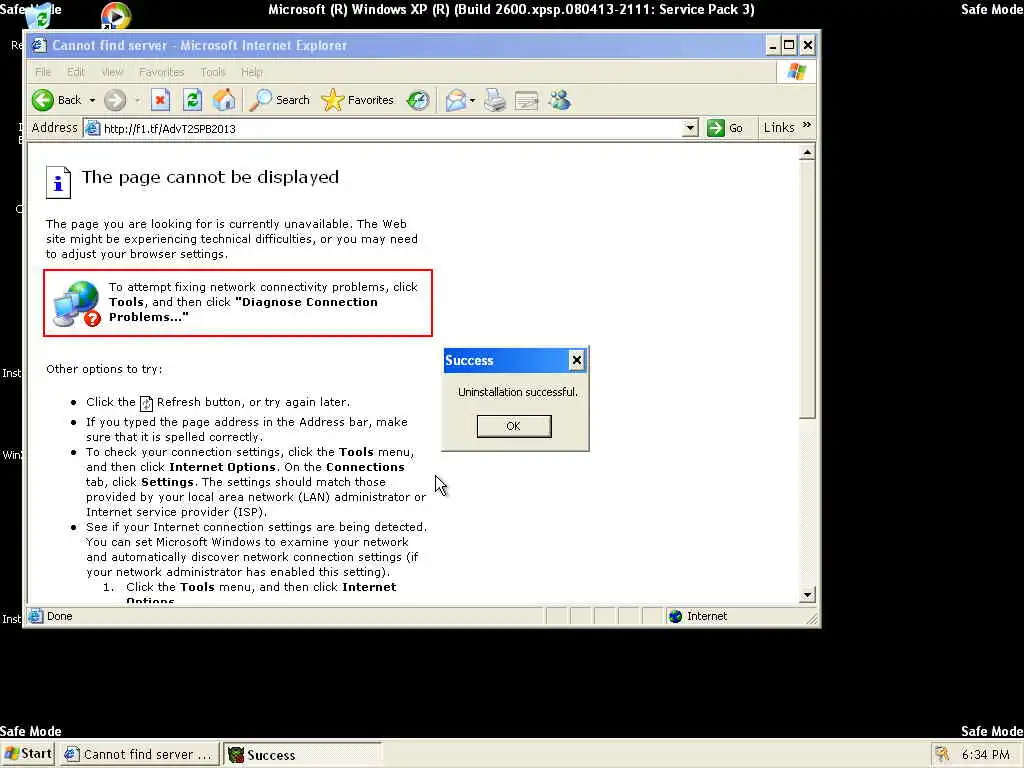The image size is (1024, 768).
Task: Click the 6:34 PM clock
Action: 985,754
